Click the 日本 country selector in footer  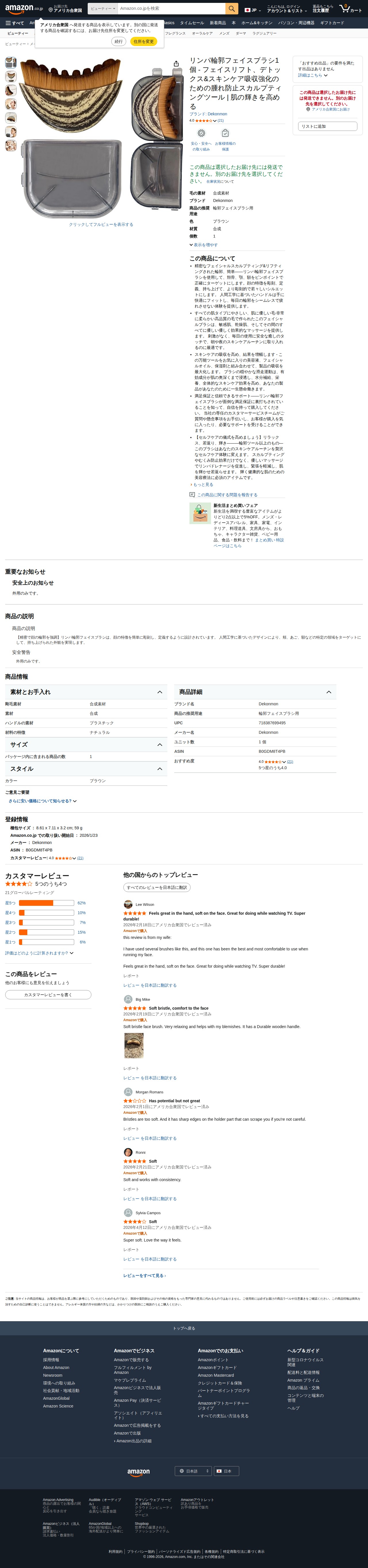(x=227, y=1471)
